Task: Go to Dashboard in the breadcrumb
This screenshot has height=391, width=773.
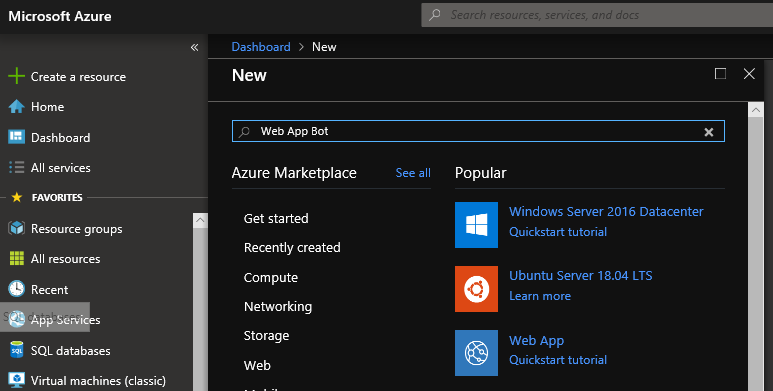Action: pyautogui.click(x=261, y=47)
